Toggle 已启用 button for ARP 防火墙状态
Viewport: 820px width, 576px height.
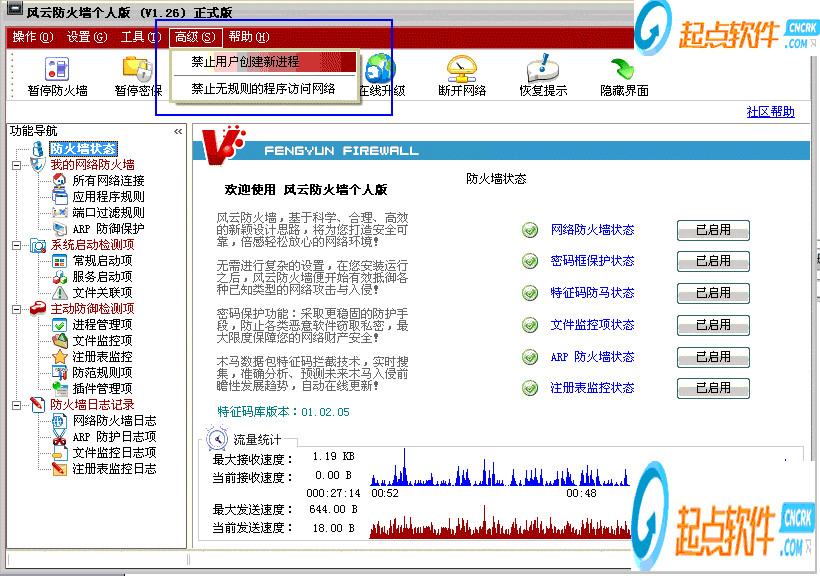coord(713,357)
